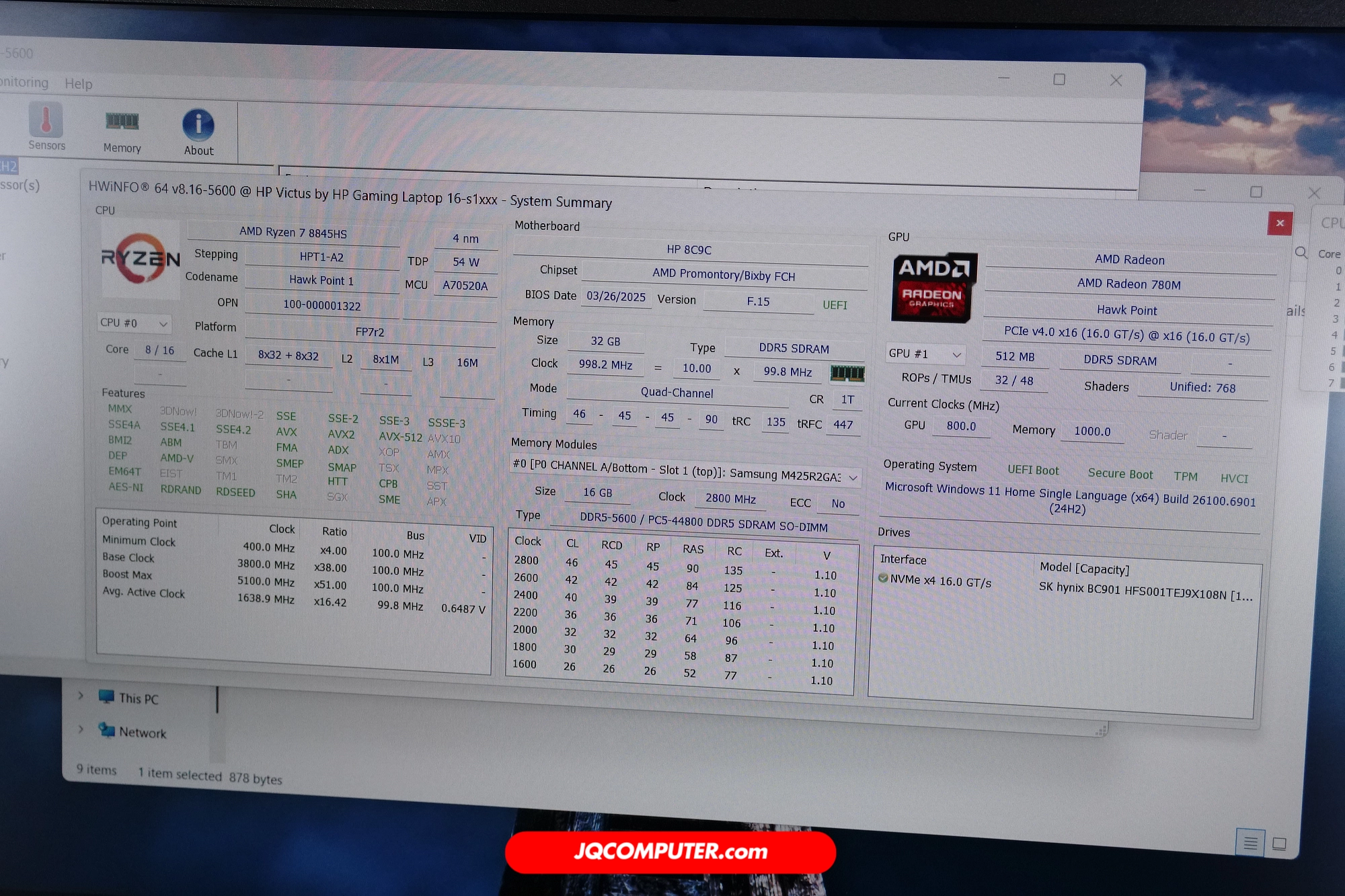Click the Ryzen CPU logo

(x=141, y=259)
